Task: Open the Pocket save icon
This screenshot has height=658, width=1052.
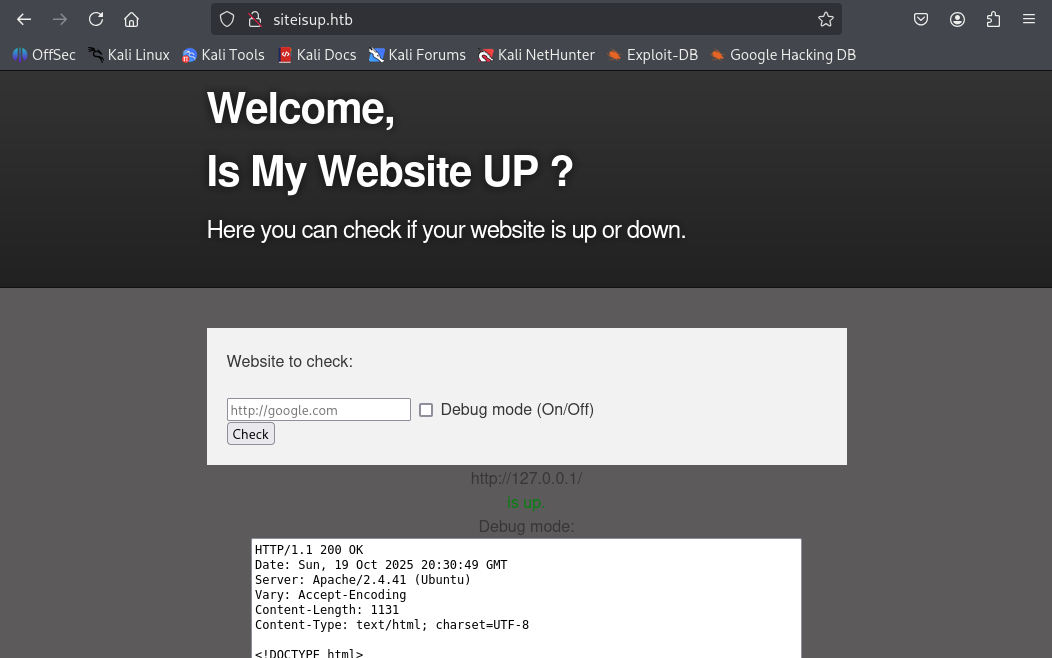Action: tap(921, 19)
